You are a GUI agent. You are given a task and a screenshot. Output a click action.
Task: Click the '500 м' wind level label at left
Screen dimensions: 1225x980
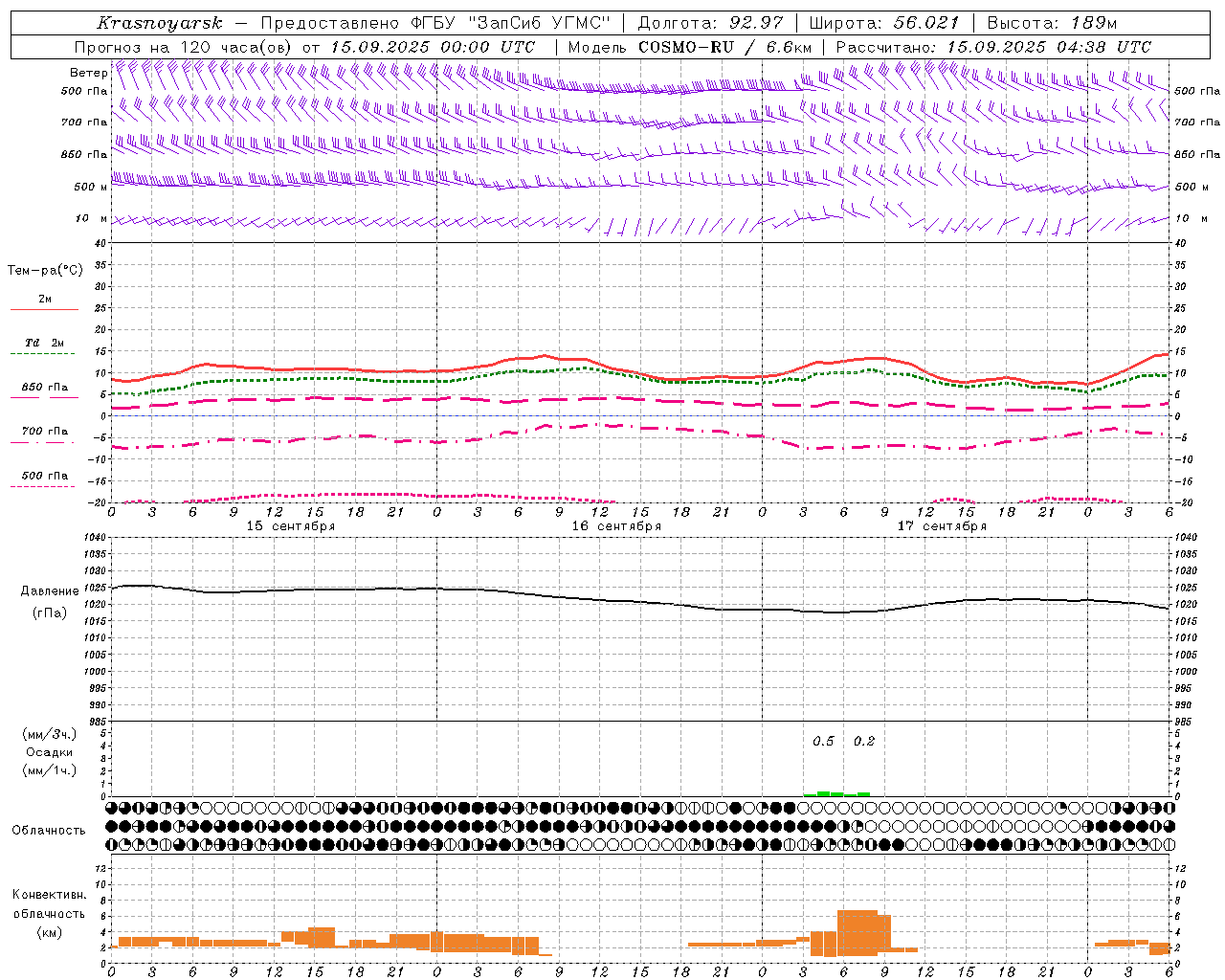coord(91,187)
